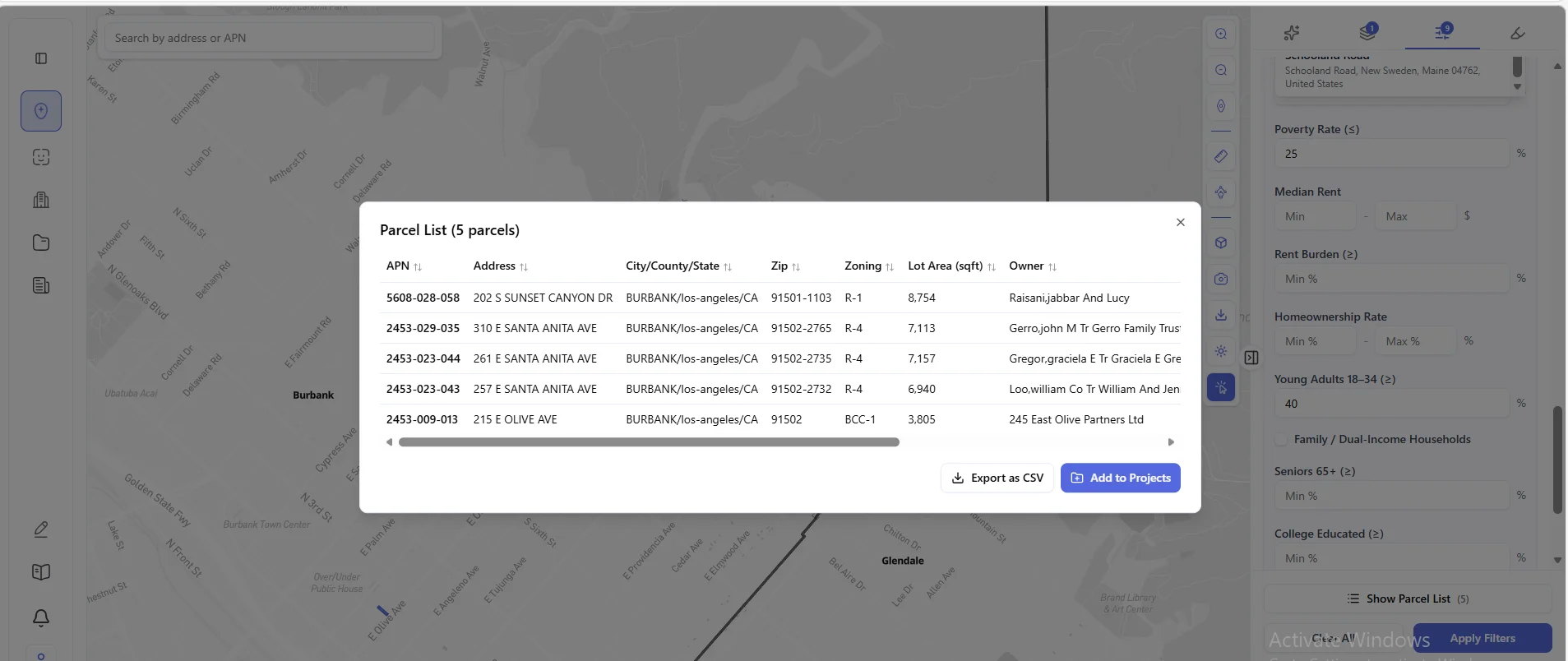This screenshot has width=1568, height=661.
Task: Click the Median Rent Max field
Action: 1415,216
